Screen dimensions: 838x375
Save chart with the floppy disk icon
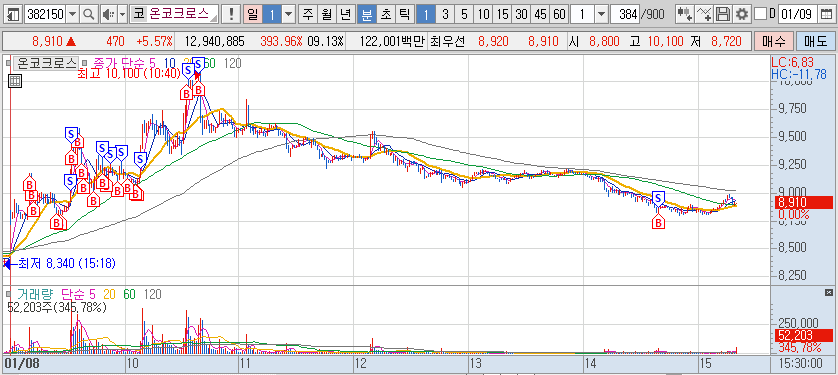pyautogui.click(x=723, y=14)
